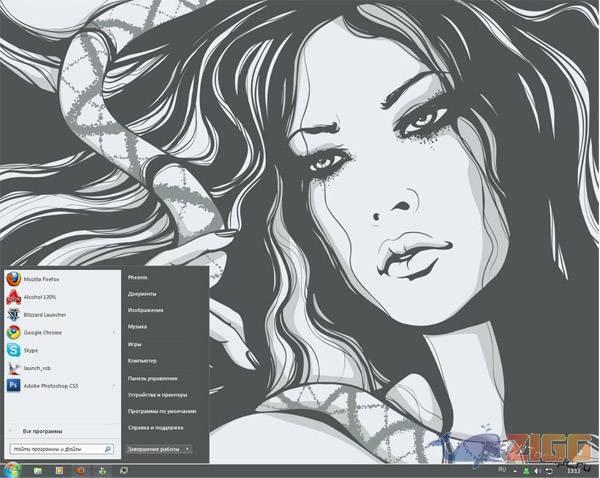Run the launch_mb shortcut

35,367
